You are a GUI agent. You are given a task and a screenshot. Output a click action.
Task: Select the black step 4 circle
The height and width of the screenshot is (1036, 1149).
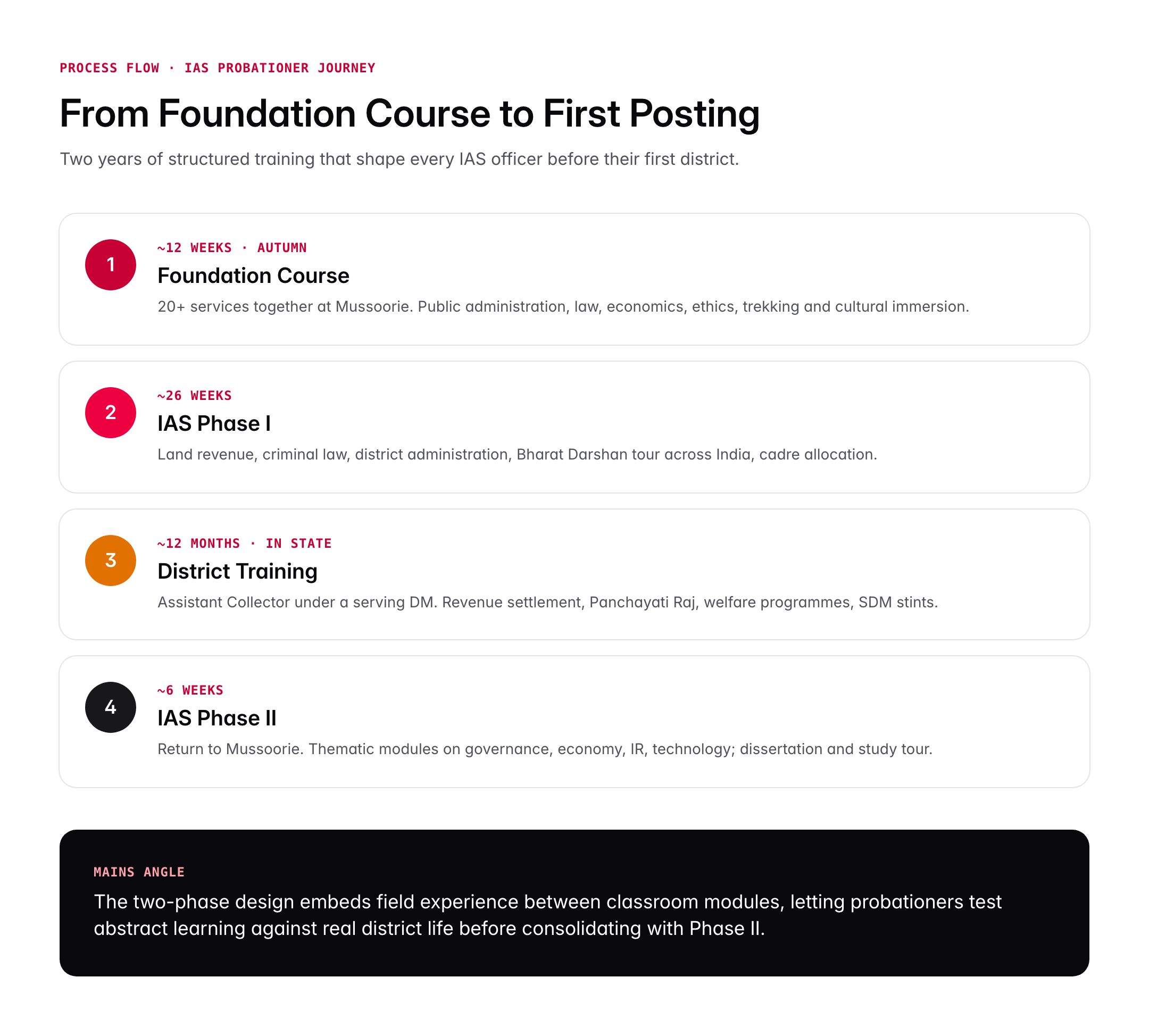pos(111,707)
